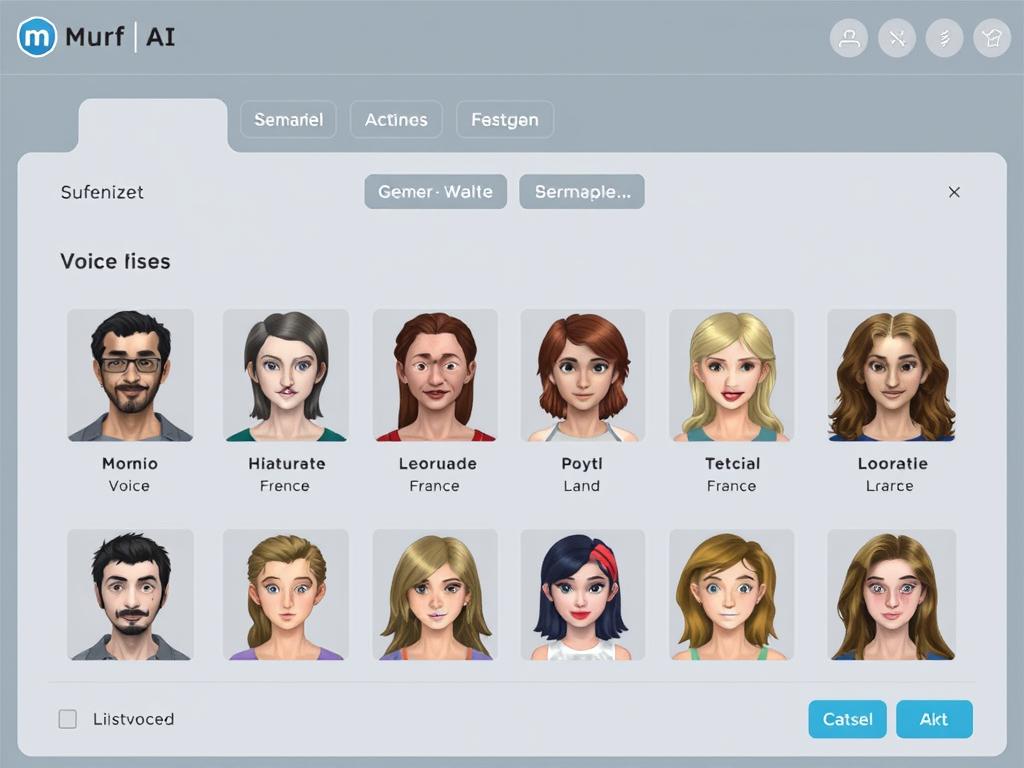
Task: Close the Sufenizet panel with the X
Action: pos(954,192)
